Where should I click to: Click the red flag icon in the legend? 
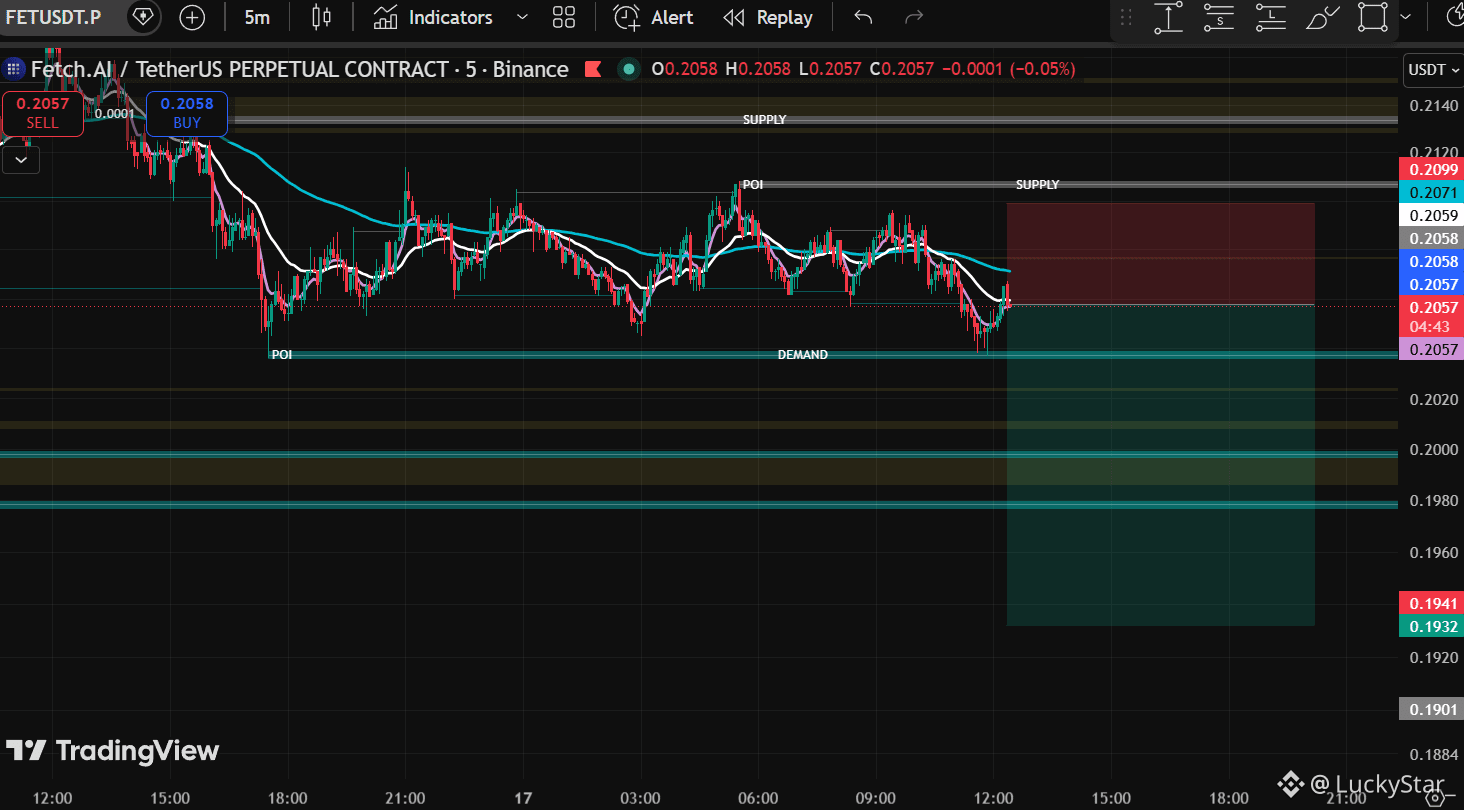pos(592,69)
